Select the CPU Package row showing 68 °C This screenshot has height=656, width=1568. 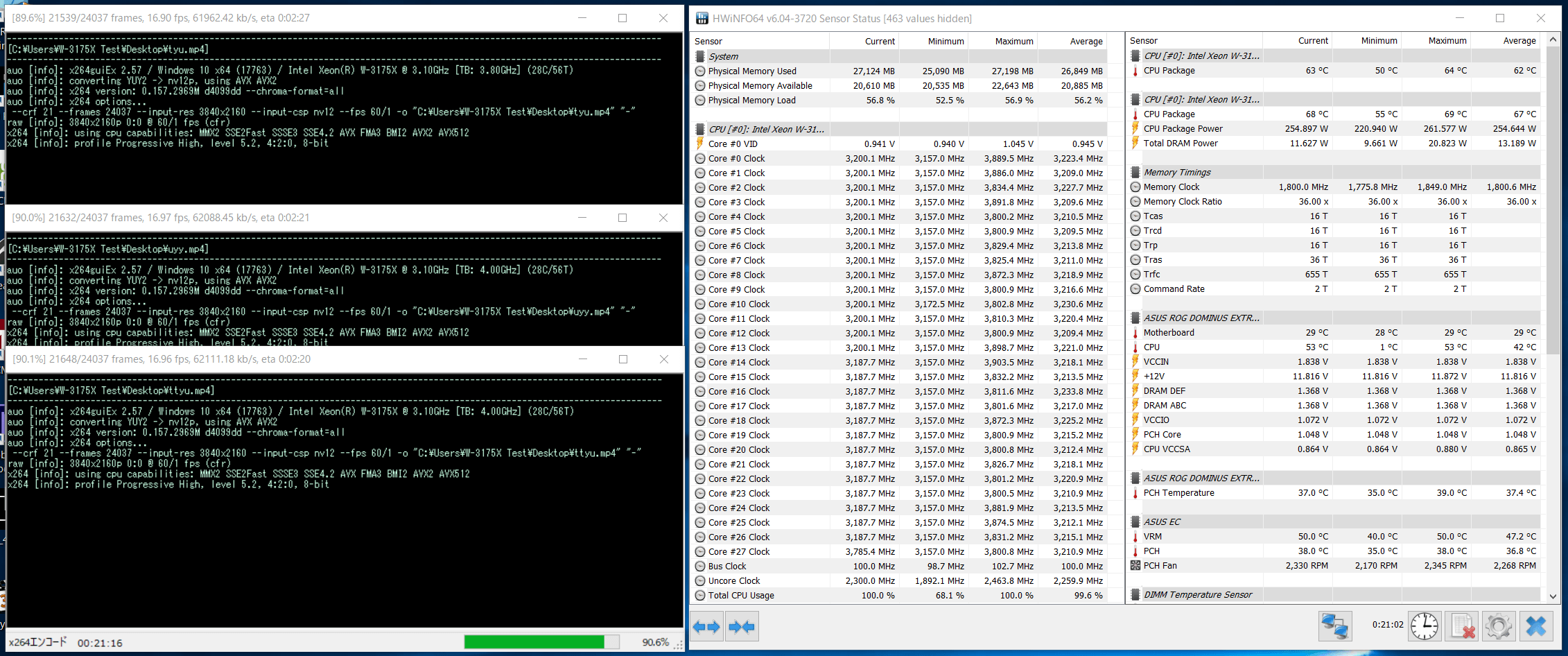coord(1334,114)
